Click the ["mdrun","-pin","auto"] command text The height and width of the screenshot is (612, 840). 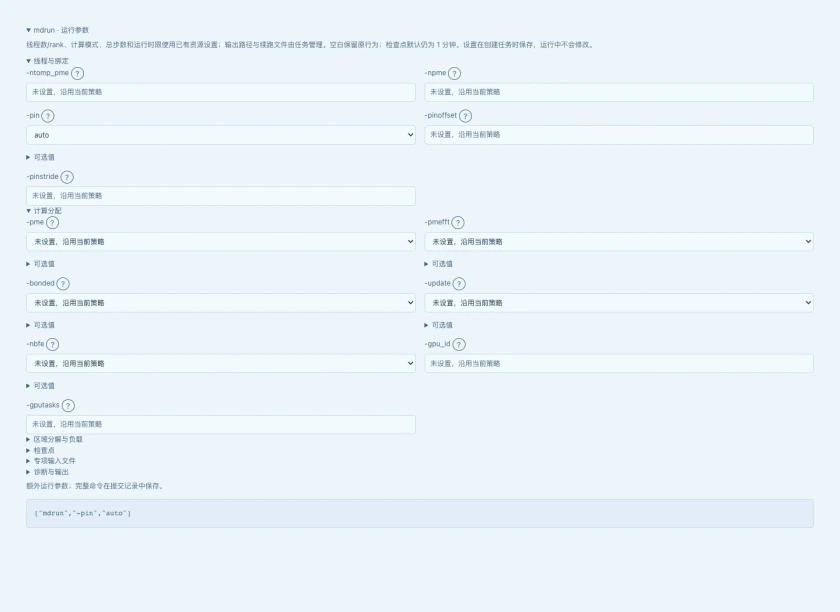point(83,513)
